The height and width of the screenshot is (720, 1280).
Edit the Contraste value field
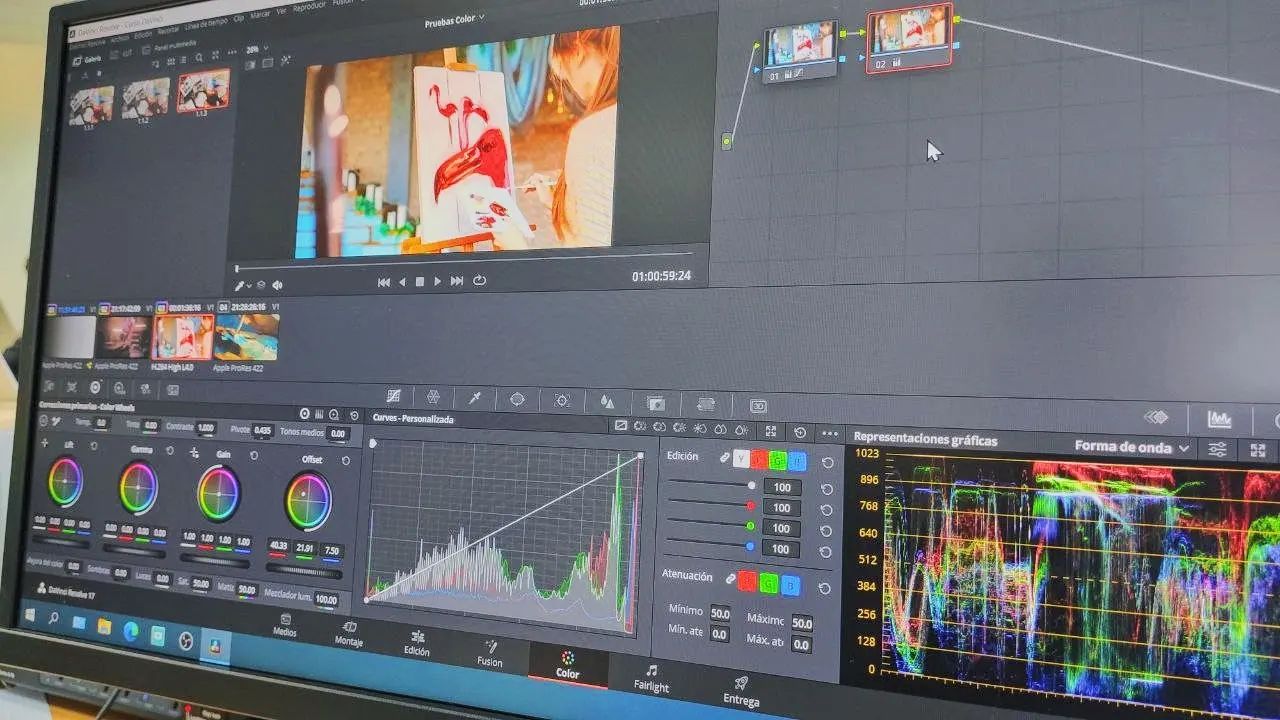(x=206, y=427)
